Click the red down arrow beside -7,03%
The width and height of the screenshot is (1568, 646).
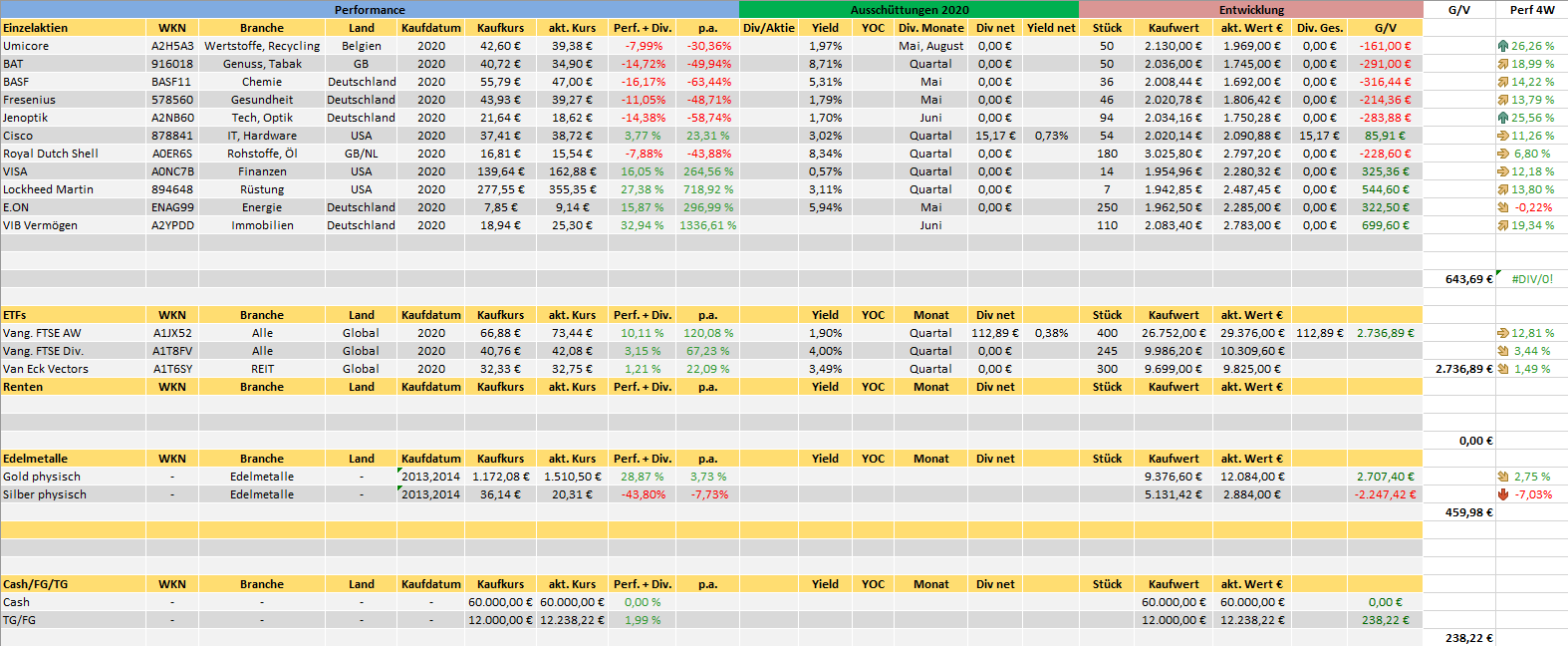tap(1502, 494)
